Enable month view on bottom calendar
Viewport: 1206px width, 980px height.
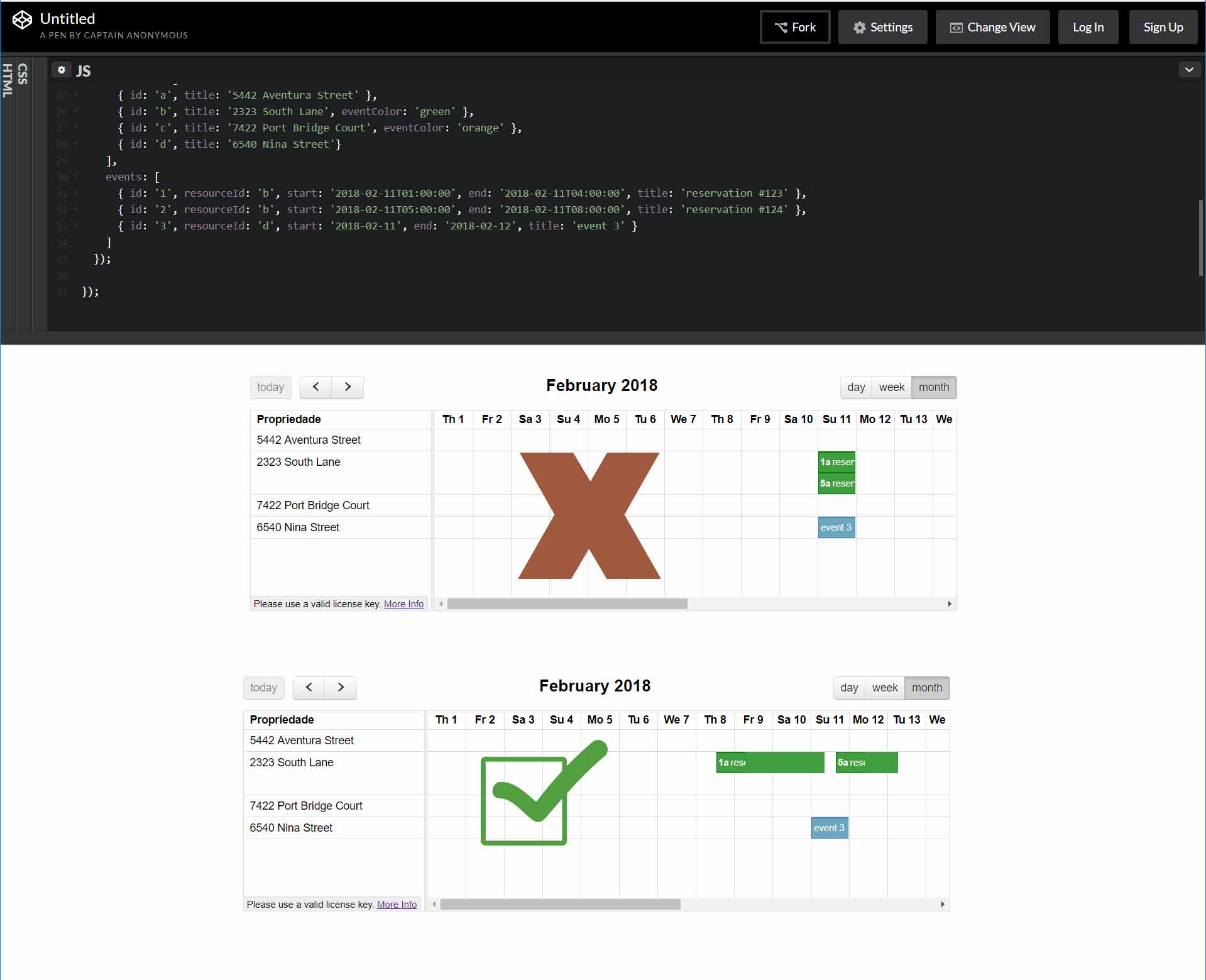927,688
